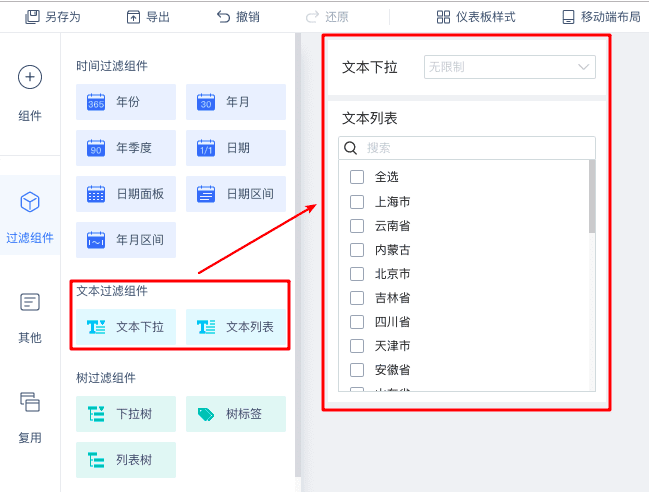Expand the 文本下拉 dropdown chevron arrow
This screenshot has width=649, height=492.
[x=584, y=67]
